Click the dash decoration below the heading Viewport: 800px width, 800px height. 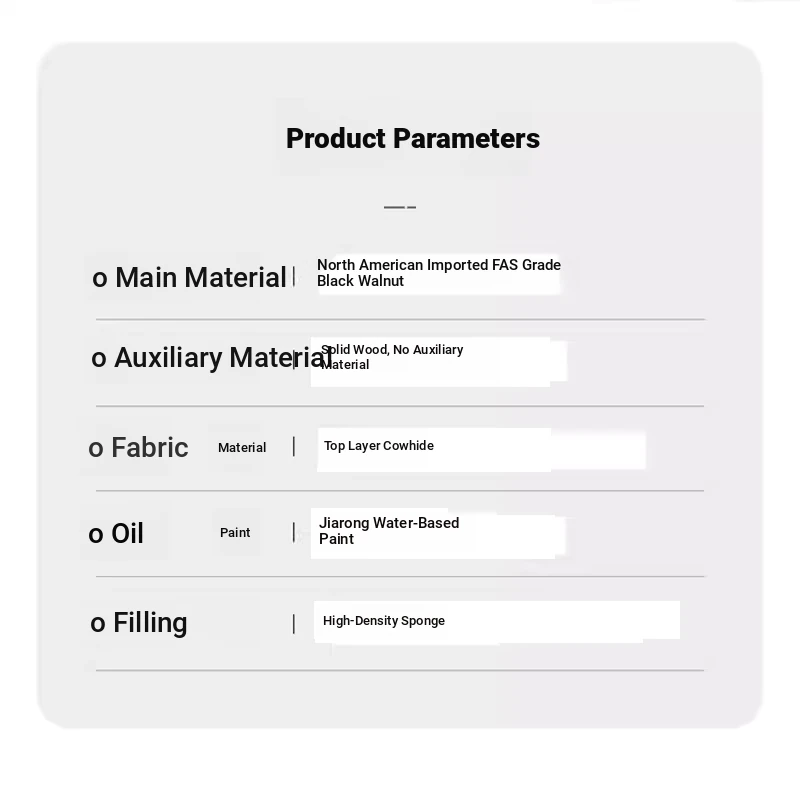[x=400, y=207]
